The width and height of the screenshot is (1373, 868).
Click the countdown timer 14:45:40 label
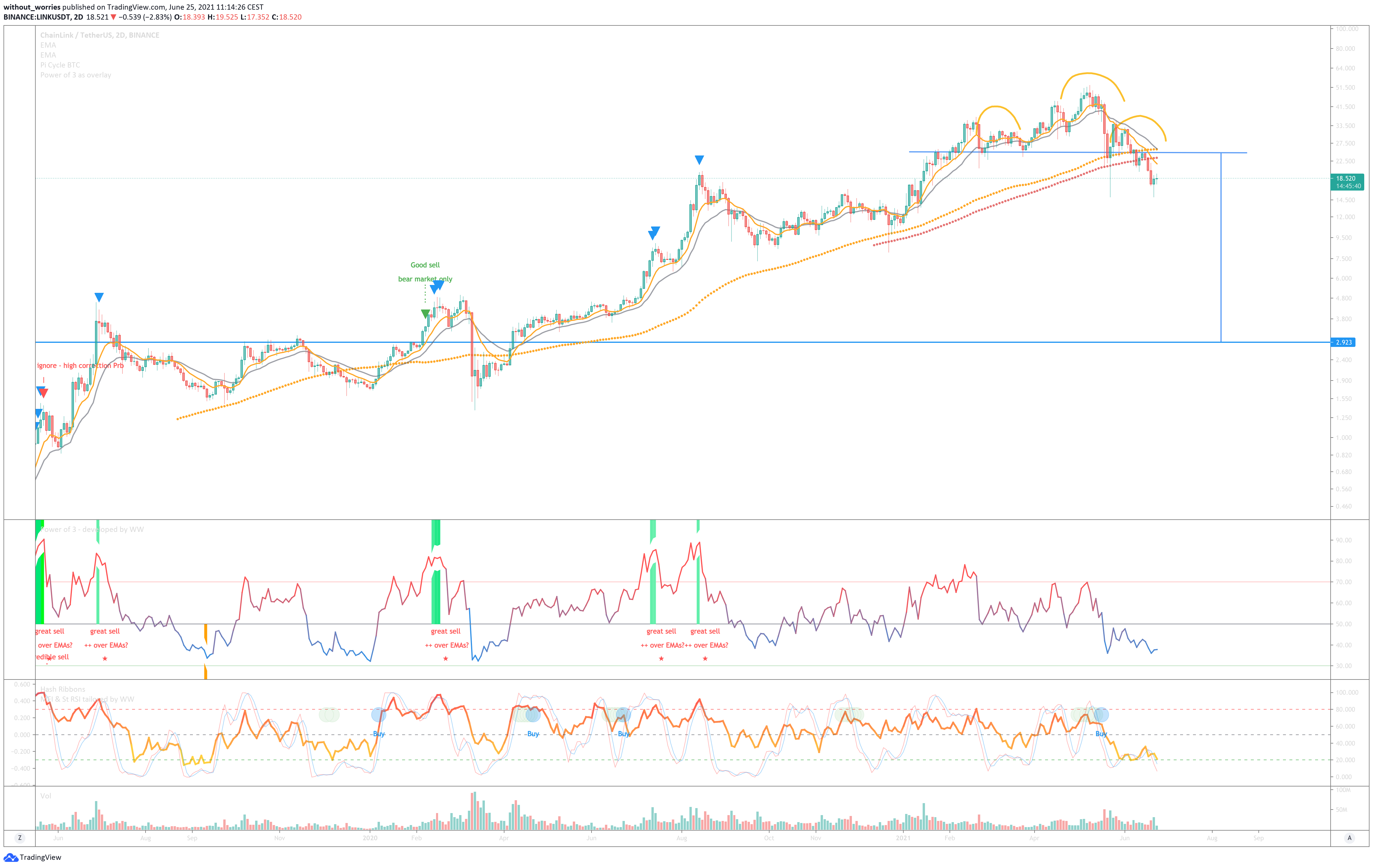pos(1348,186)
